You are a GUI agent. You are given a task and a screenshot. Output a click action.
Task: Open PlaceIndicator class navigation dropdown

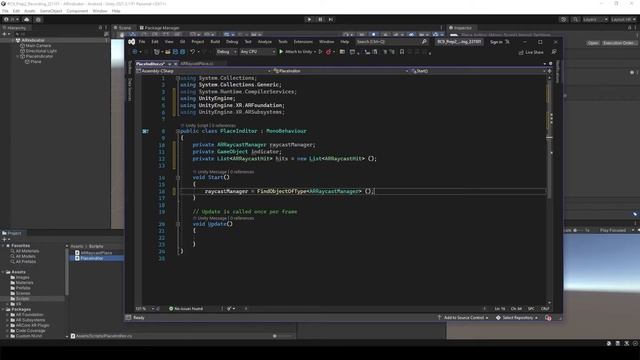point(341,71)
